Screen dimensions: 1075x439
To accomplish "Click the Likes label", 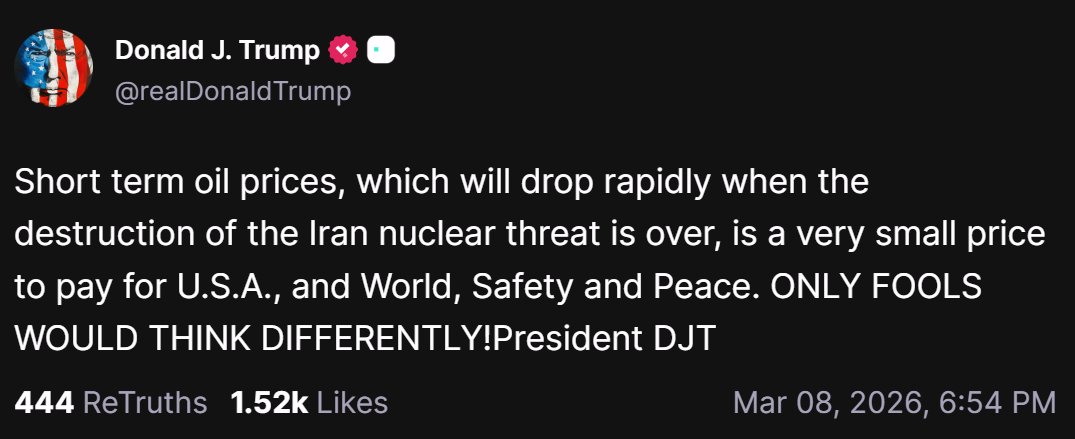I will point(353,403).
